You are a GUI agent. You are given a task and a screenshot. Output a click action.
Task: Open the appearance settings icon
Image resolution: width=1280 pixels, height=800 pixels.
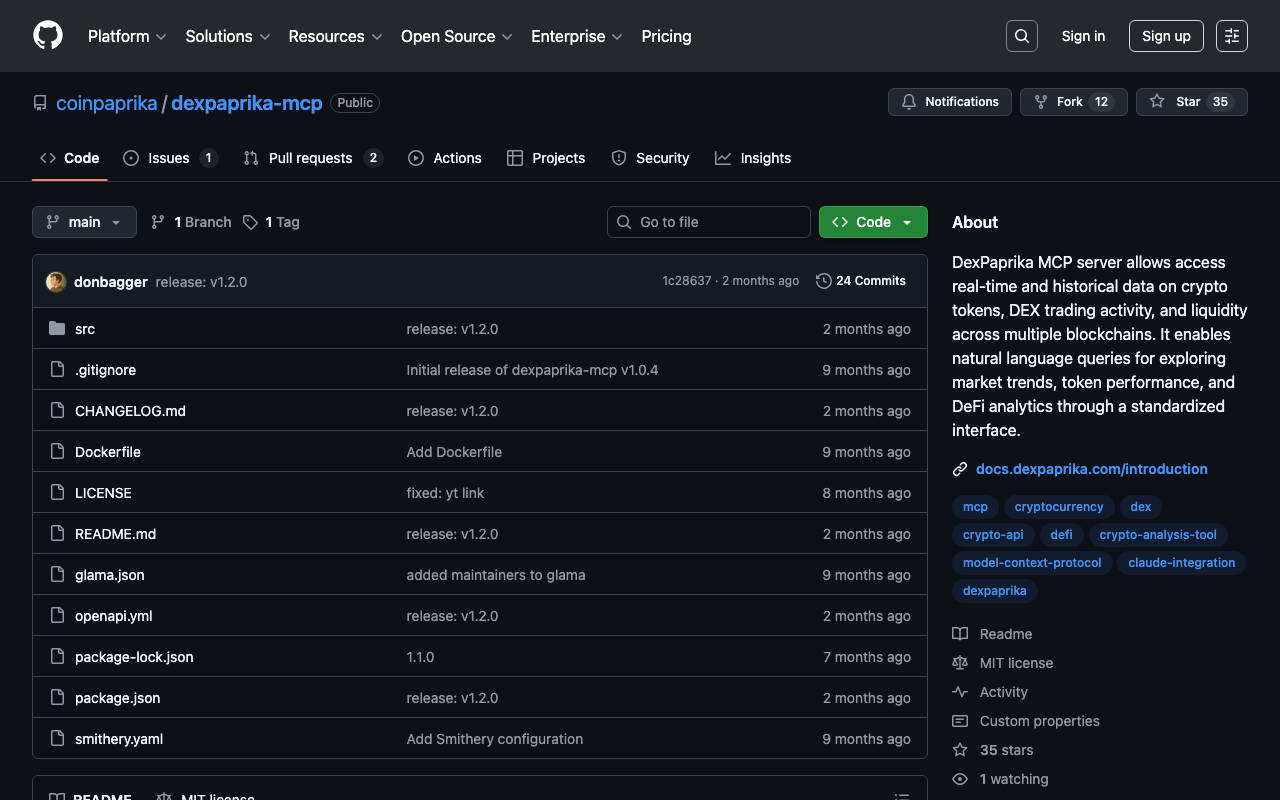(x=1231, y=36)
